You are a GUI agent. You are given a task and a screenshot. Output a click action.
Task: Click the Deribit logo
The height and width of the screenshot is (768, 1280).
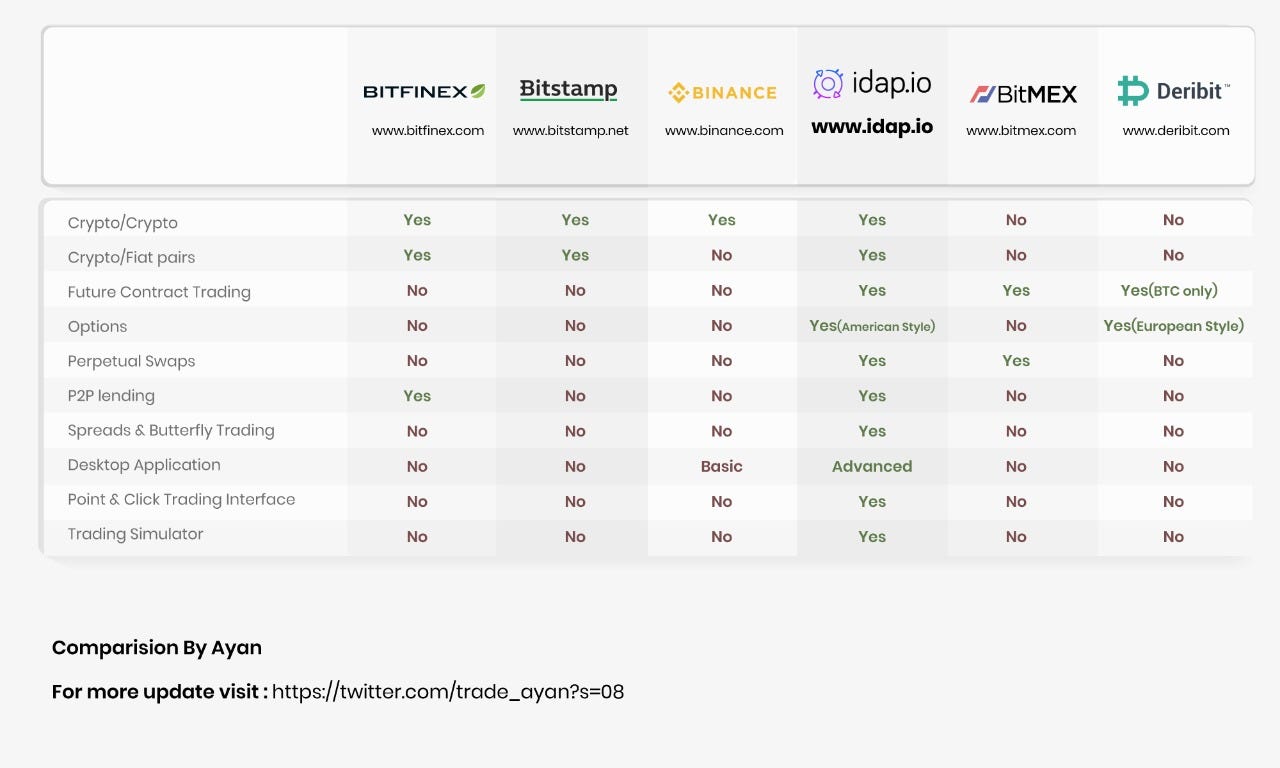[1174, 91]
